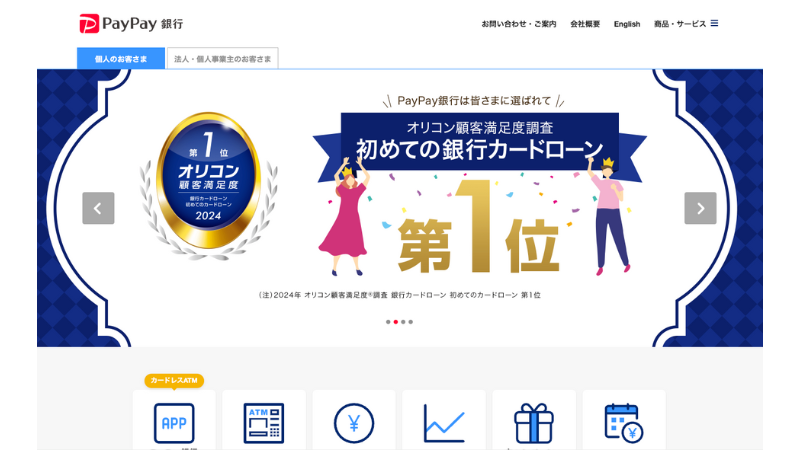Click the Oricon first-place medal badge
Screen dimensions: 800x450
tap(208, 185)
